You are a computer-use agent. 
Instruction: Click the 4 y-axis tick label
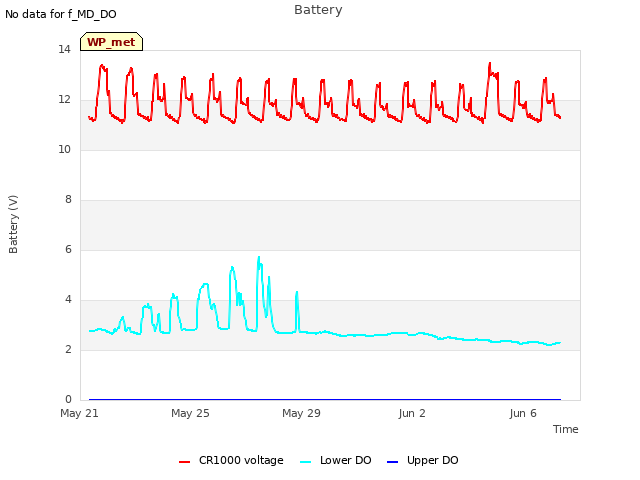click(x=68, y=300)
